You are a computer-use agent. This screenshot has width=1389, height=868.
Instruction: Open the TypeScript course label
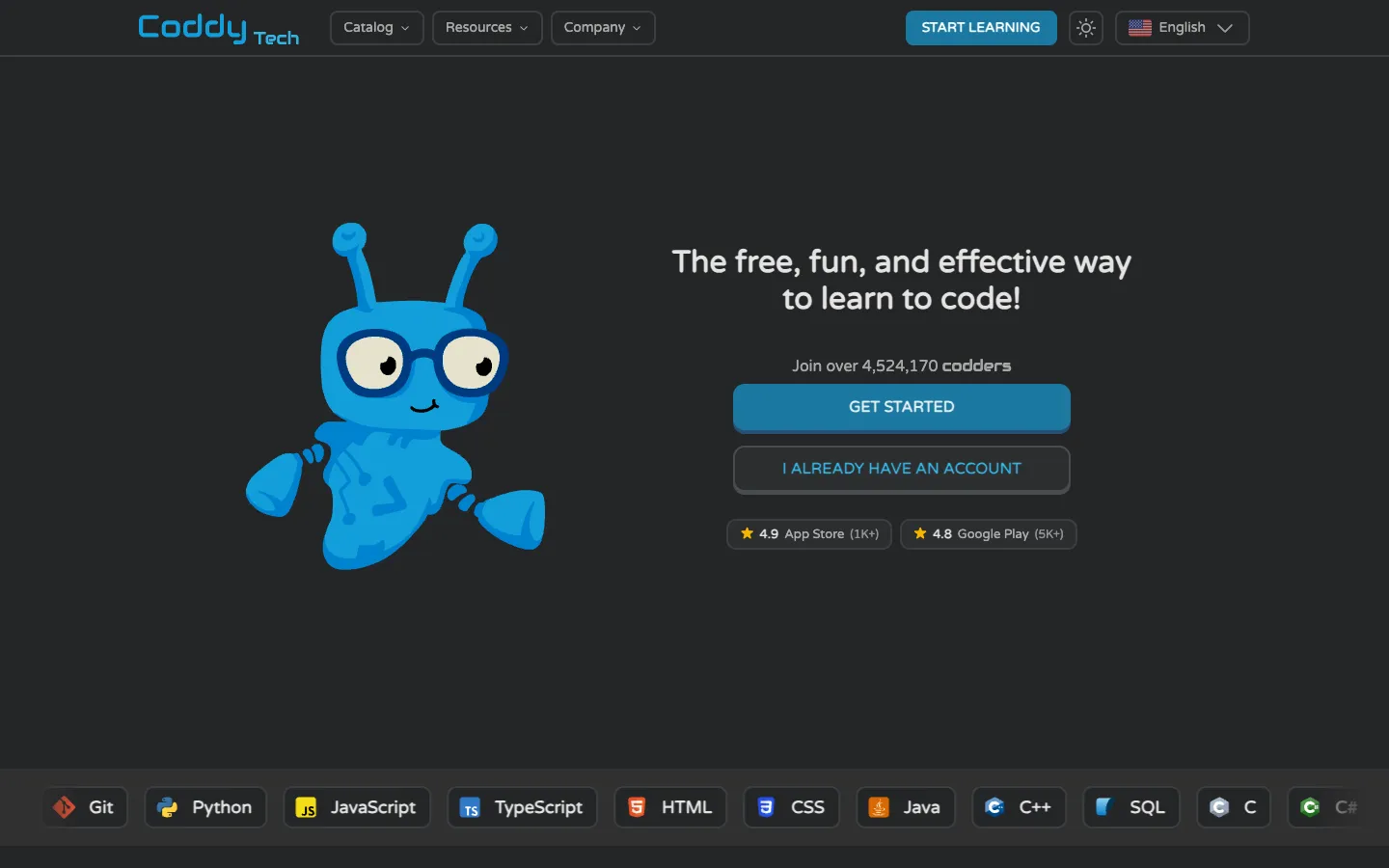click(x=538, y=807)
